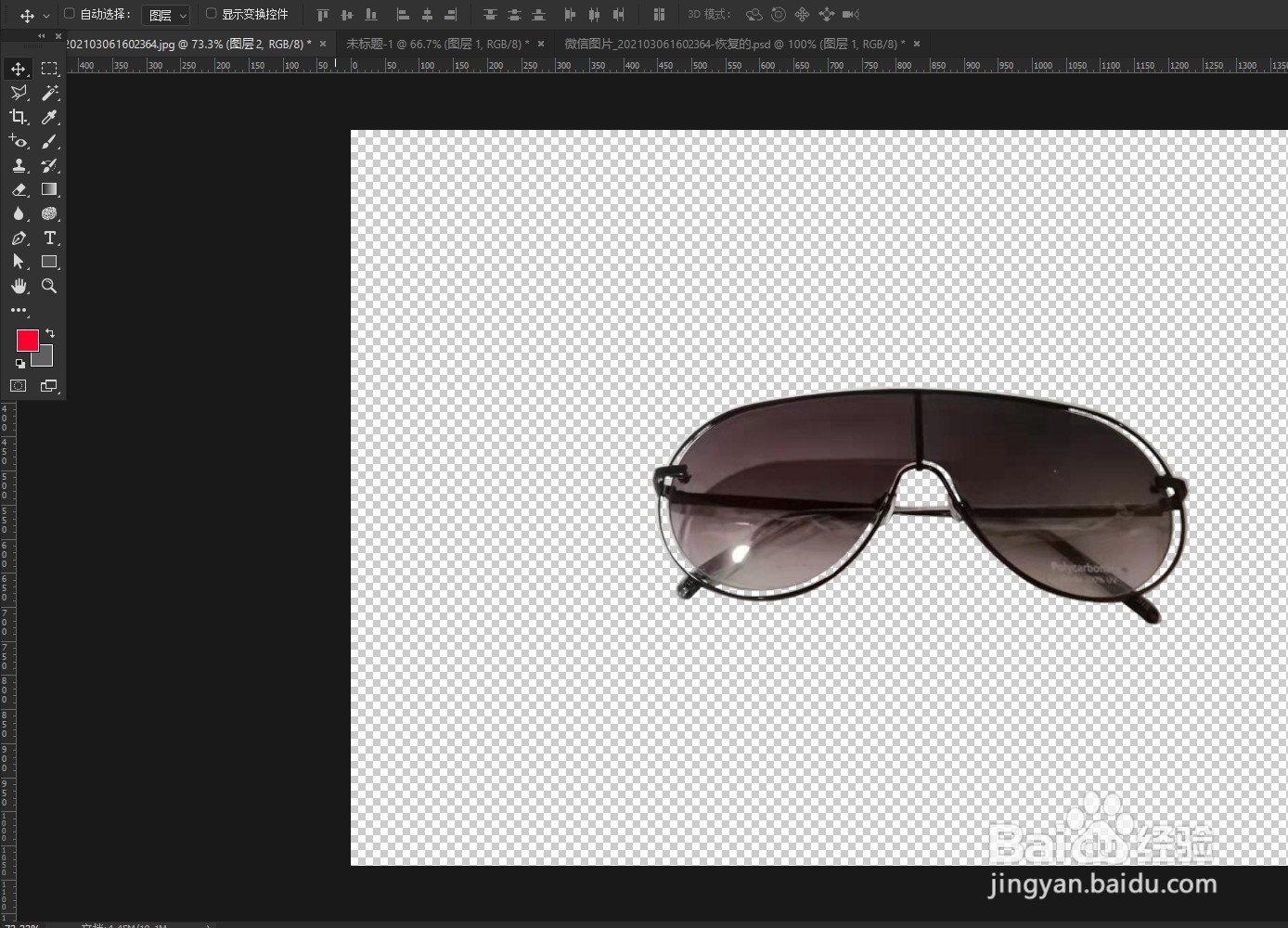Expand the Move tool preset picker arrow
The height and width of the screenshot is (928, 1288).
pos(46,16)
